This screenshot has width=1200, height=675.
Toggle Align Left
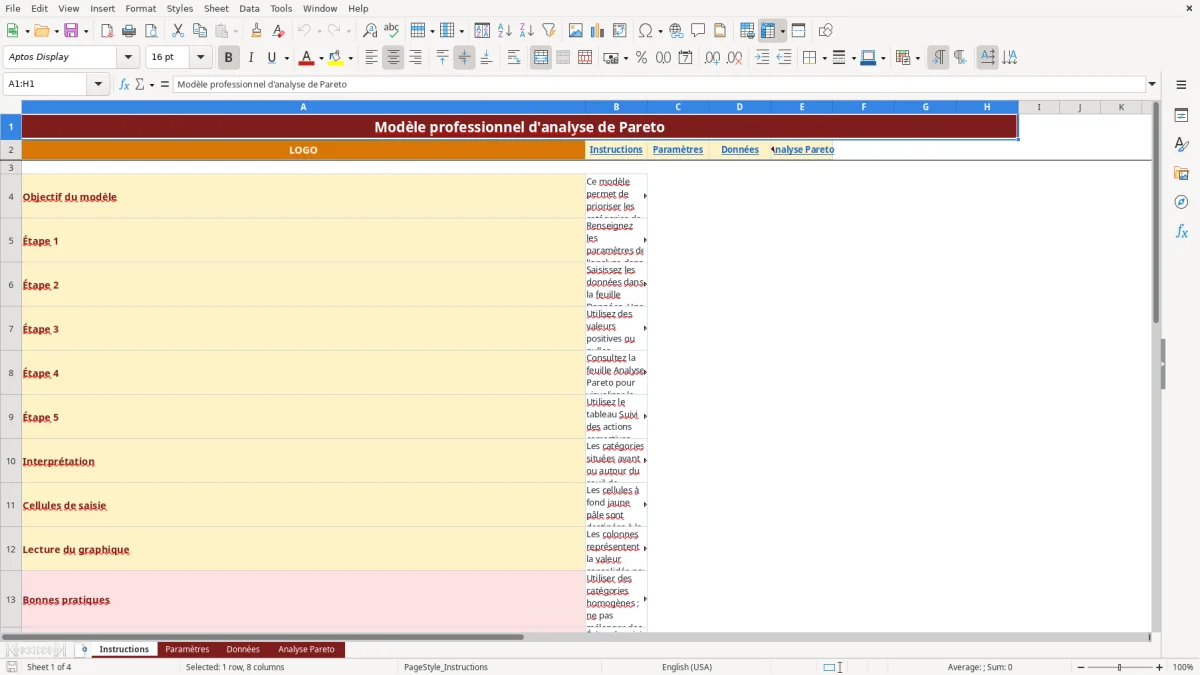371,58
